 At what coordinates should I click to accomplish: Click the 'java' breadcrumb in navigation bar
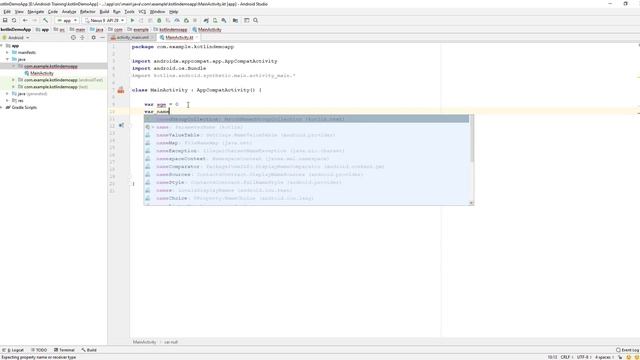point(97,29)
